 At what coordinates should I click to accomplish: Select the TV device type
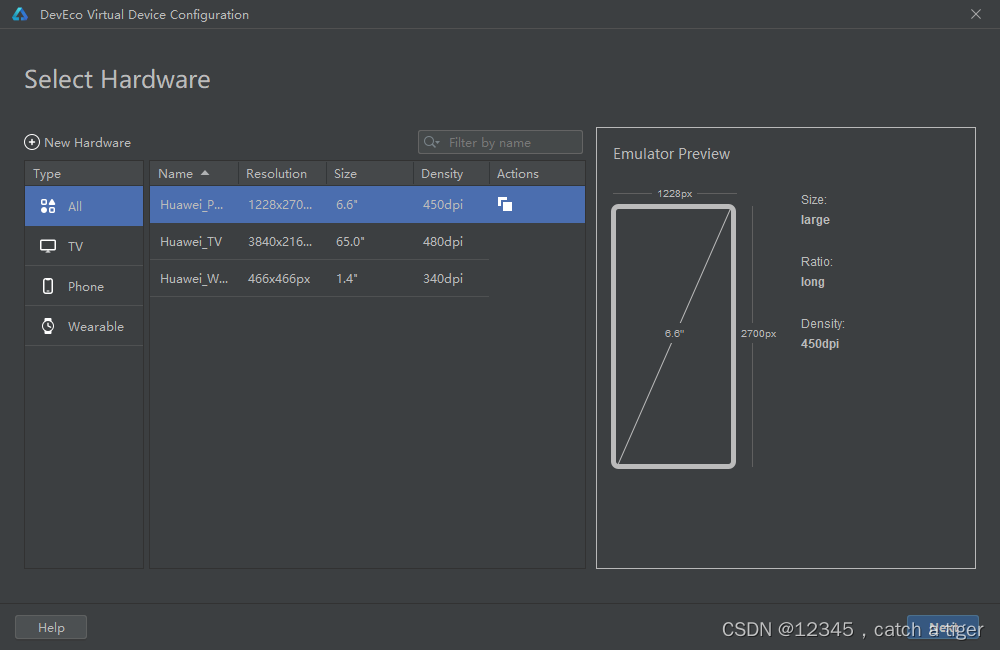pyautogui.click(x=84, y=246)
